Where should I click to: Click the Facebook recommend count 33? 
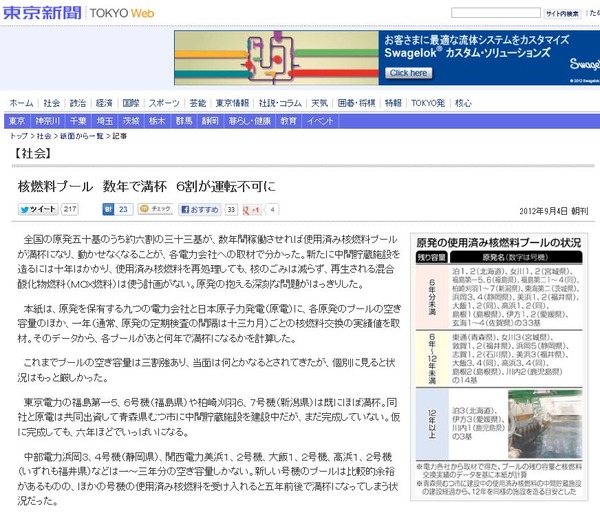(x=231, y=210)
